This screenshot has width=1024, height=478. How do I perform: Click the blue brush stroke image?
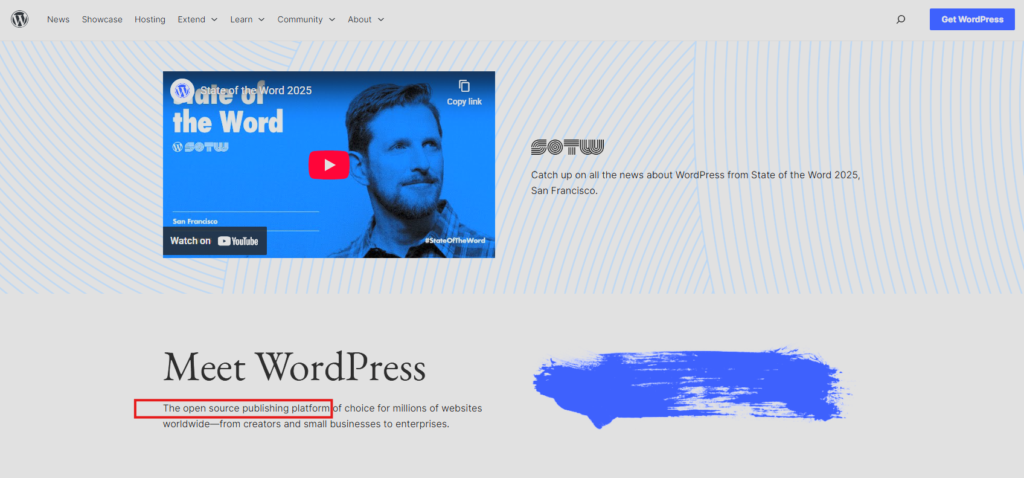(692, 387)
